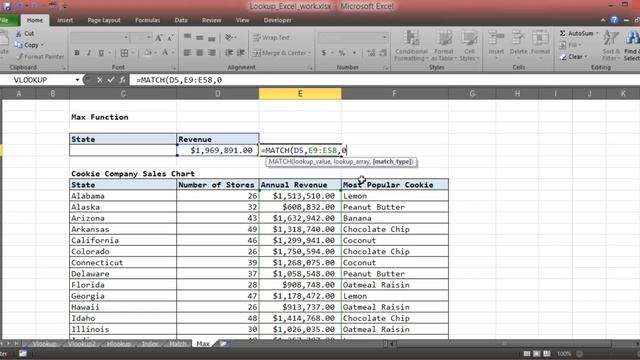Open Cell Styles gallery
The image size is (640, 360).
[x=469, y=46]
